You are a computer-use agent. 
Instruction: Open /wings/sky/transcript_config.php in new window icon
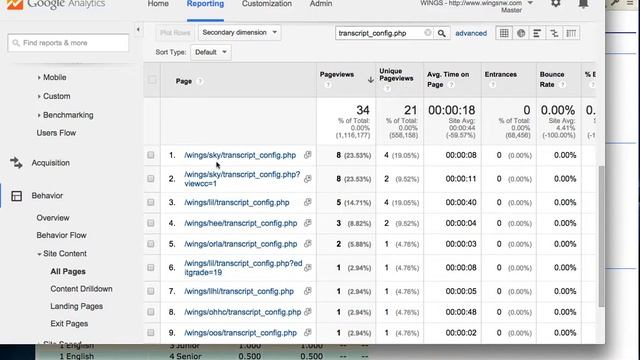point(307,155)
